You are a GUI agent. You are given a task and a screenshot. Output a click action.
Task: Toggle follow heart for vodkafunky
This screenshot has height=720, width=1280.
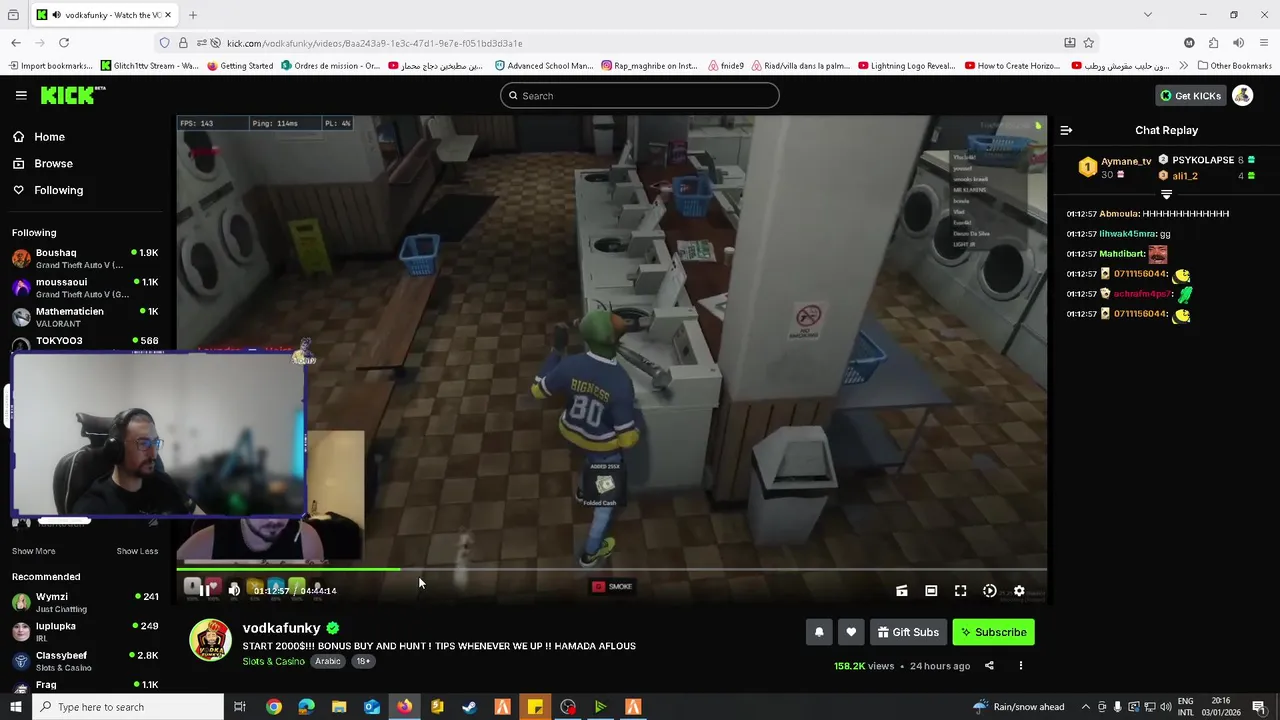[851, 632]
